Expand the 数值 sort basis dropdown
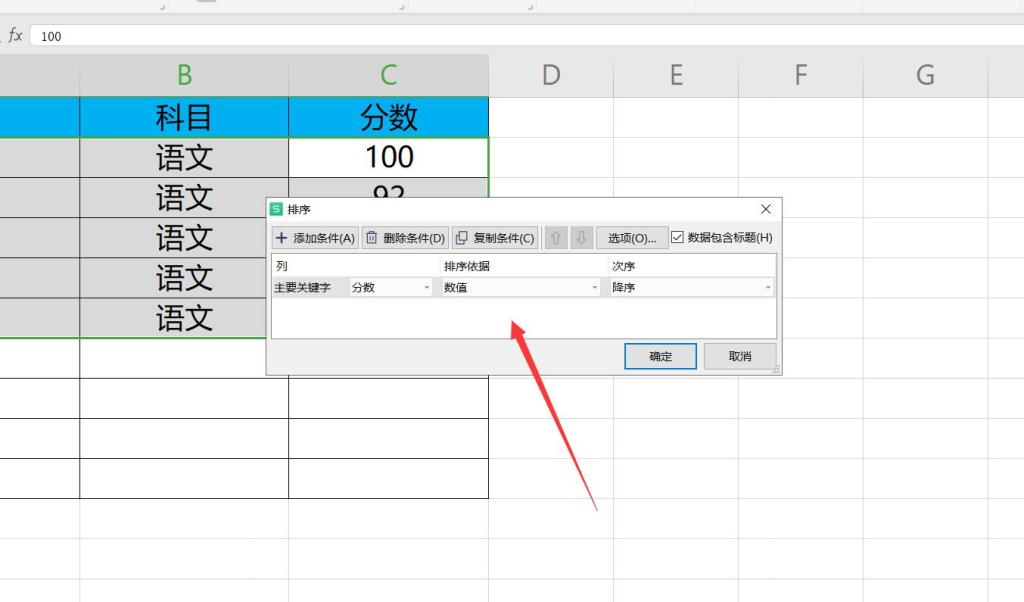 coord(521,287)
